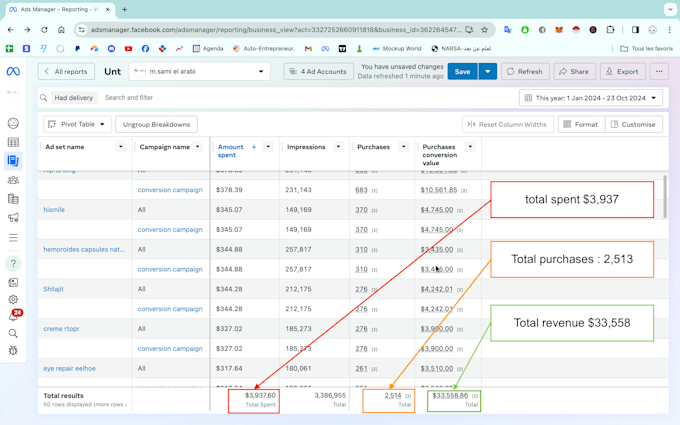Click the browser address bar

click(276, 30)
